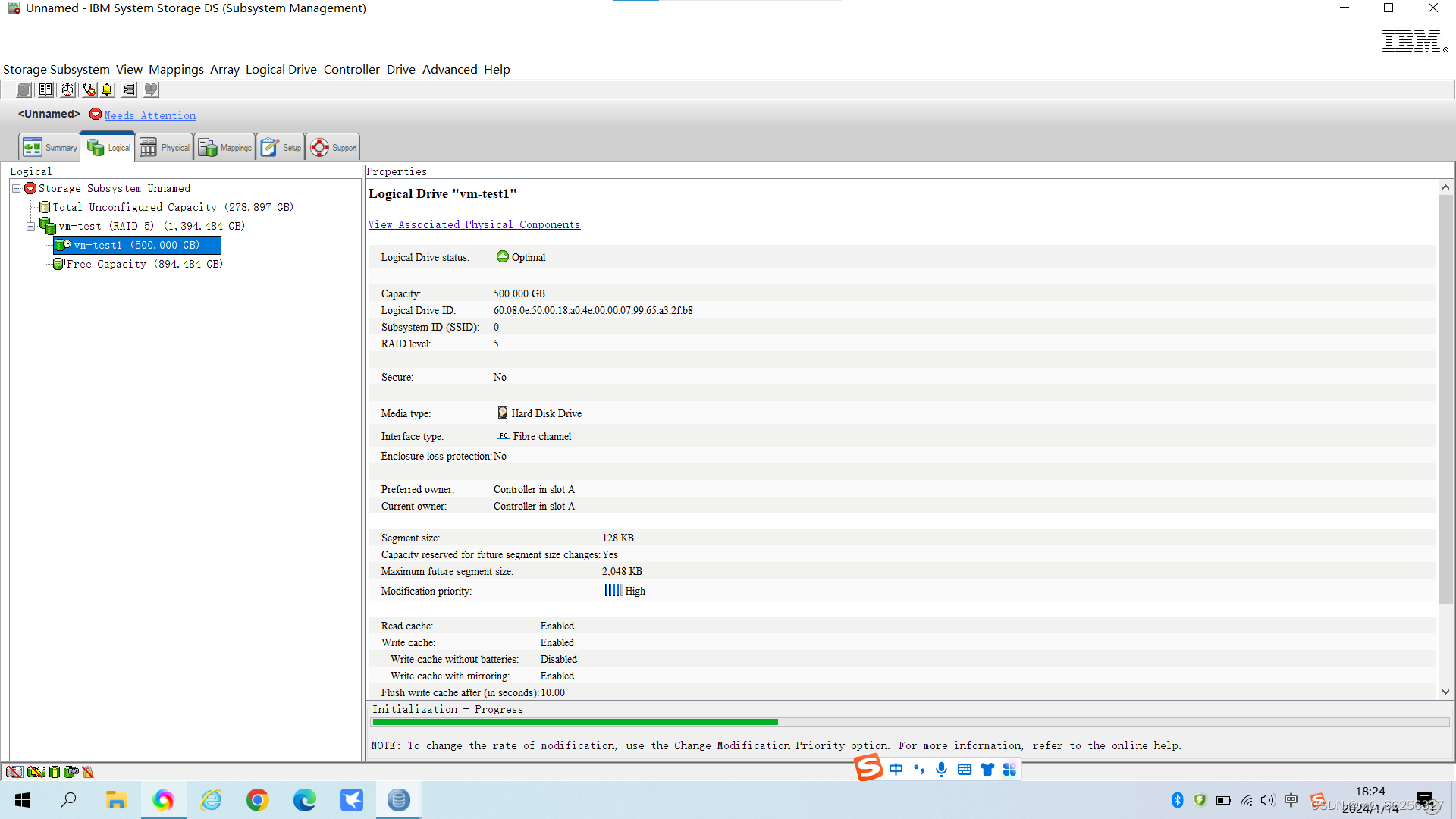Click the exit door toolbar icon

coord(23,89)
